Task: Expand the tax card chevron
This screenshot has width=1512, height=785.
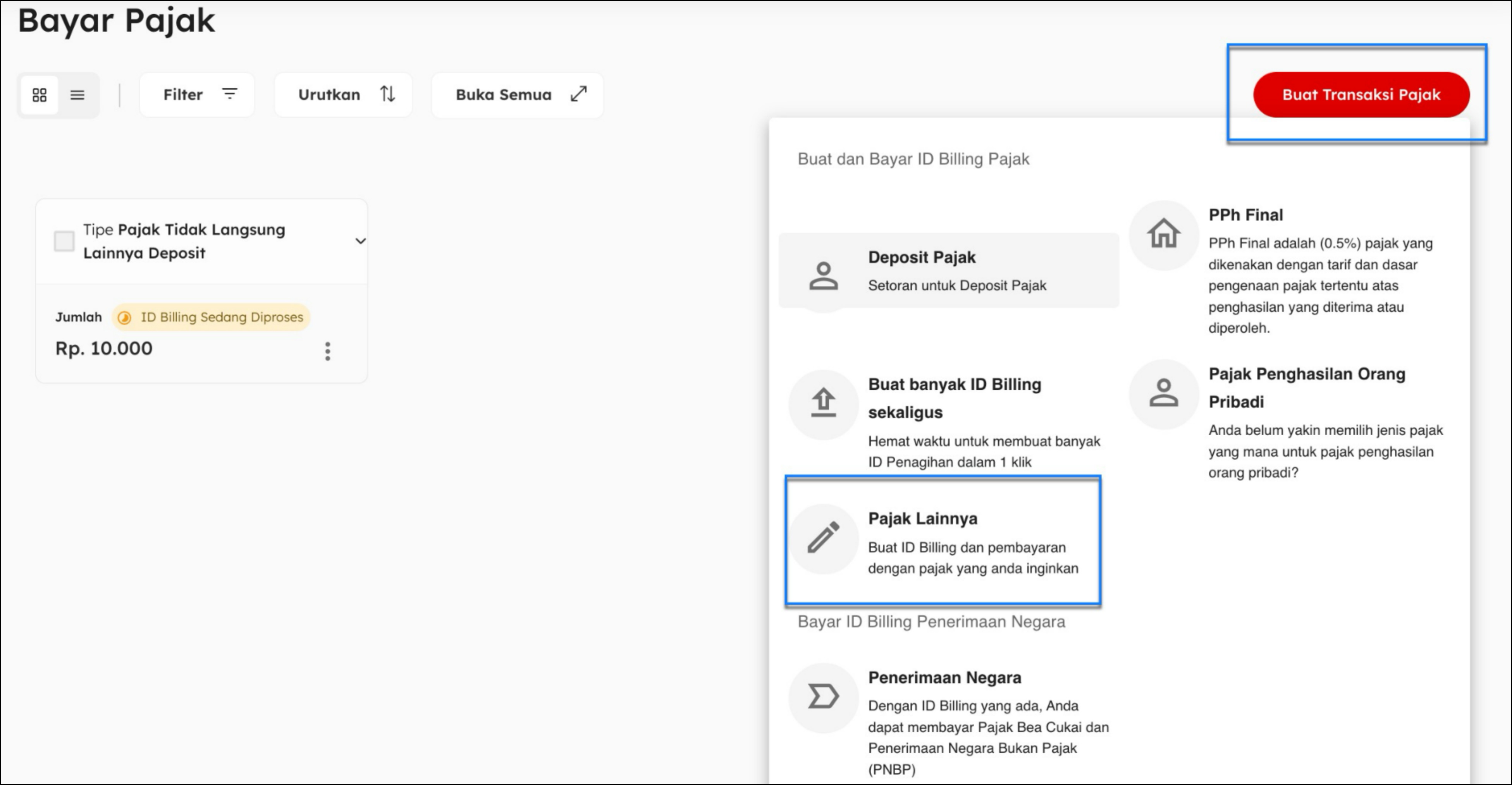Action: pos(360,241)
